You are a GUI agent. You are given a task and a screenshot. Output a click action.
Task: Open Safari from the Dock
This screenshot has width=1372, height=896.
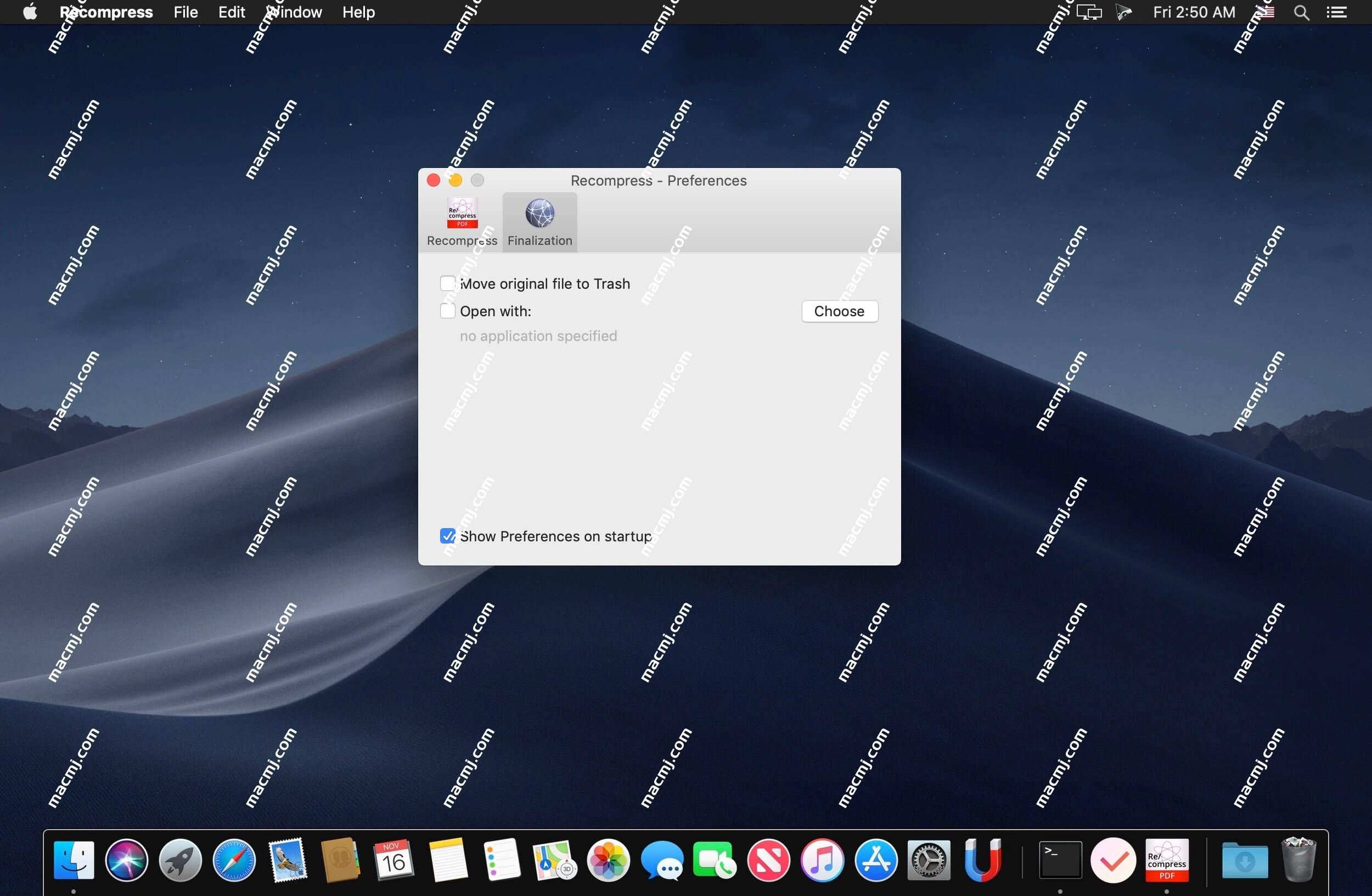click(234, 860)
